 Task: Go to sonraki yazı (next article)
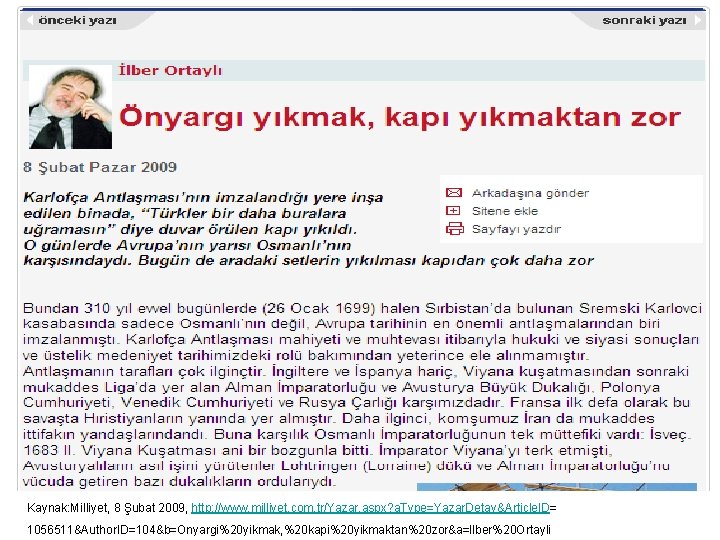pos(644,20)
